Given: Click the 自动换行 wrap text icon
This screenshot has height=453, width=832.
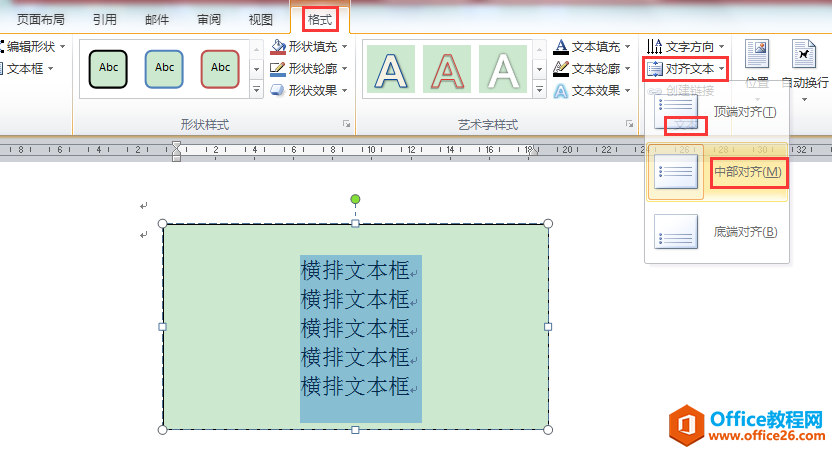Looking at the screenshot, I should tap(804, 54).
